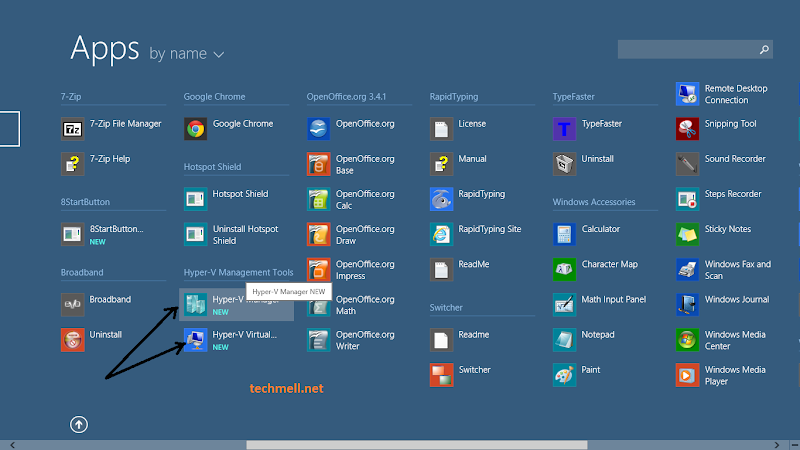Open the Windows Media Center icon
The width and height of the screenshot is (800, 450).
point(687,340)
